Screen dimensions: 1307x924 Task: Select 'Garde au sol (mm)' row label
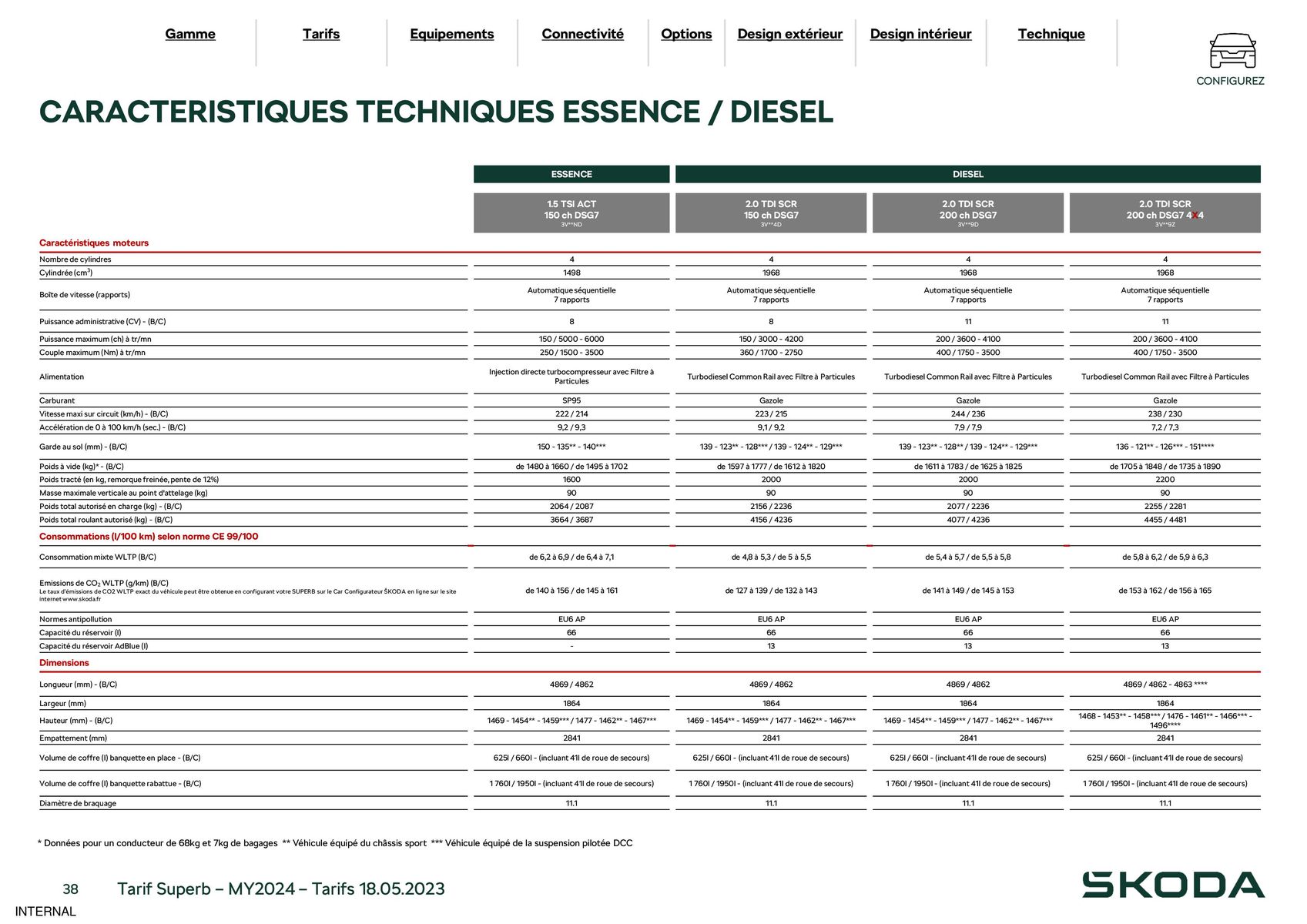point(83,447)
